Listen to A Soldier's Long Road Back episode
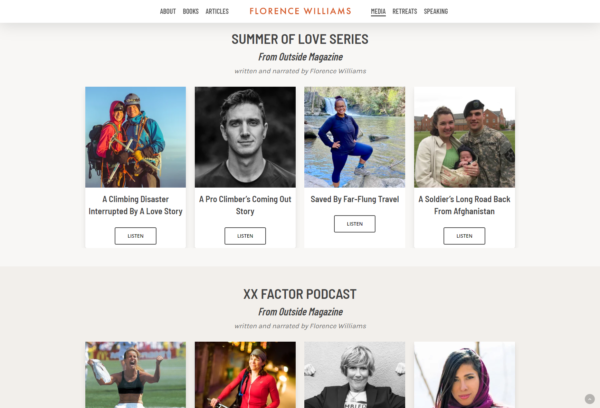Image resolution: width=600 pixels, height=408 pixels. pyautogui.click(x=464, y=236)
